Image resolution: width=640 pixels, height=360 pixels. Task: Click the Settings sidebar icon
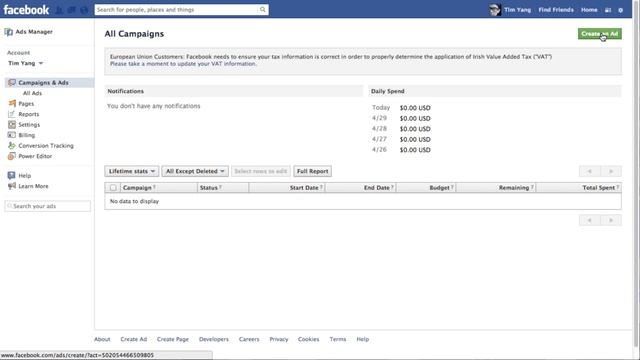coord(12,124)
